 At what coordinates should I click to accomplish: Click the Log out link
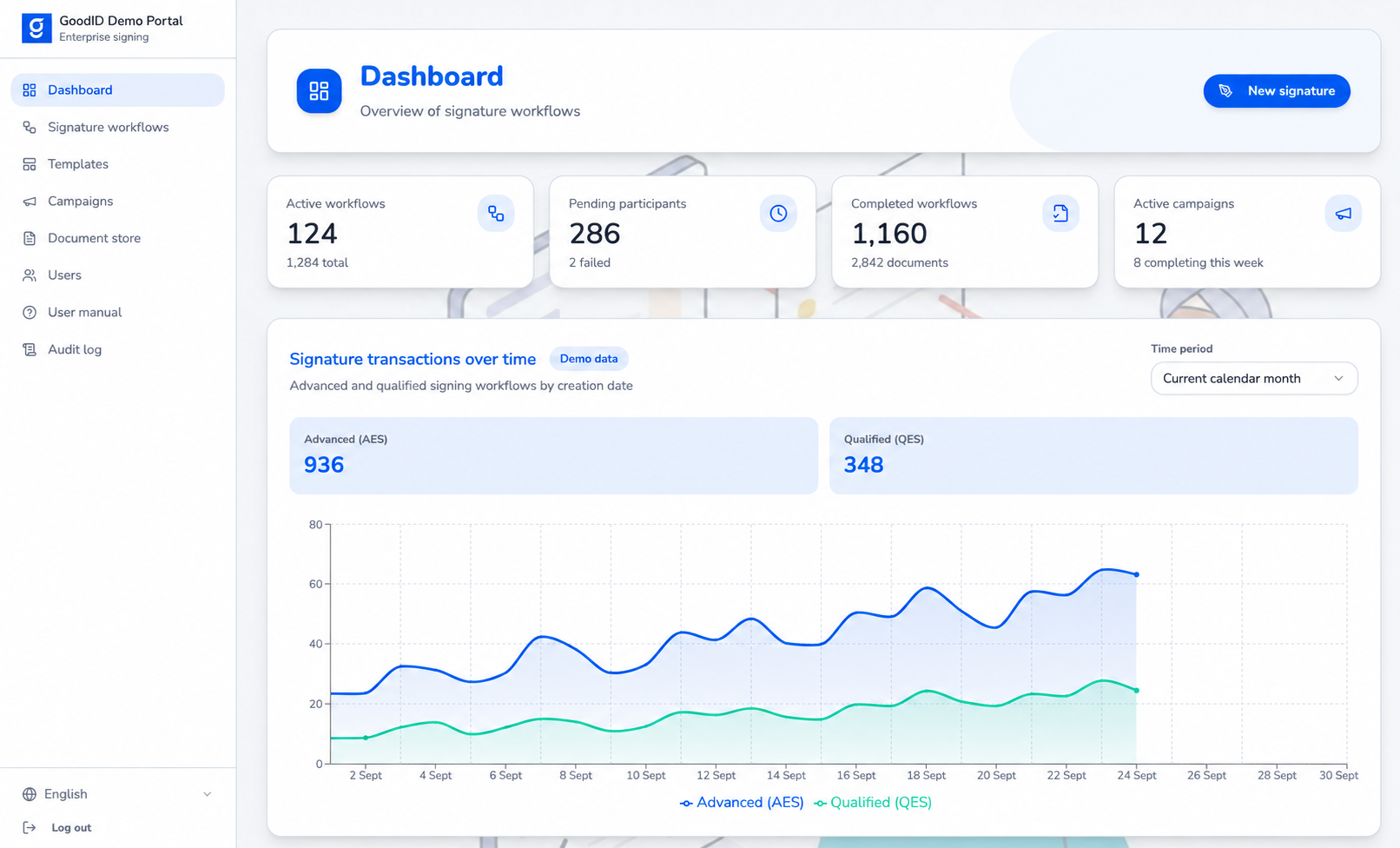(x=71, y=828)
